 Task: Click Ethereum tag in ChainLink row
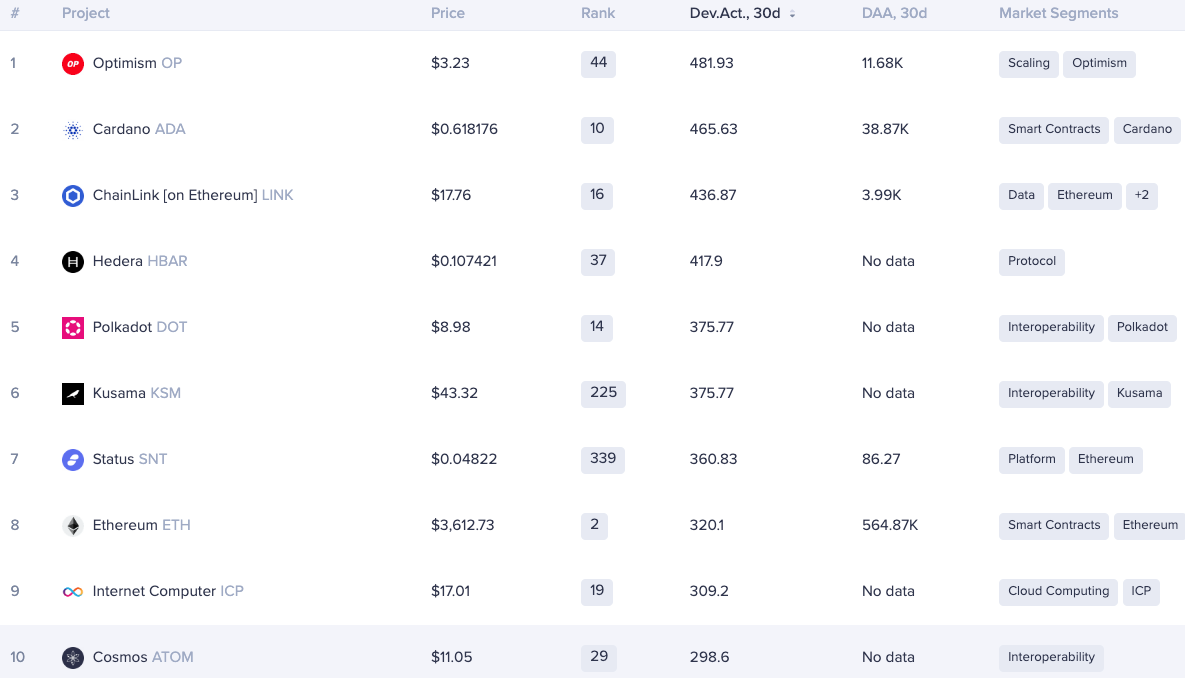point(1084,195)
